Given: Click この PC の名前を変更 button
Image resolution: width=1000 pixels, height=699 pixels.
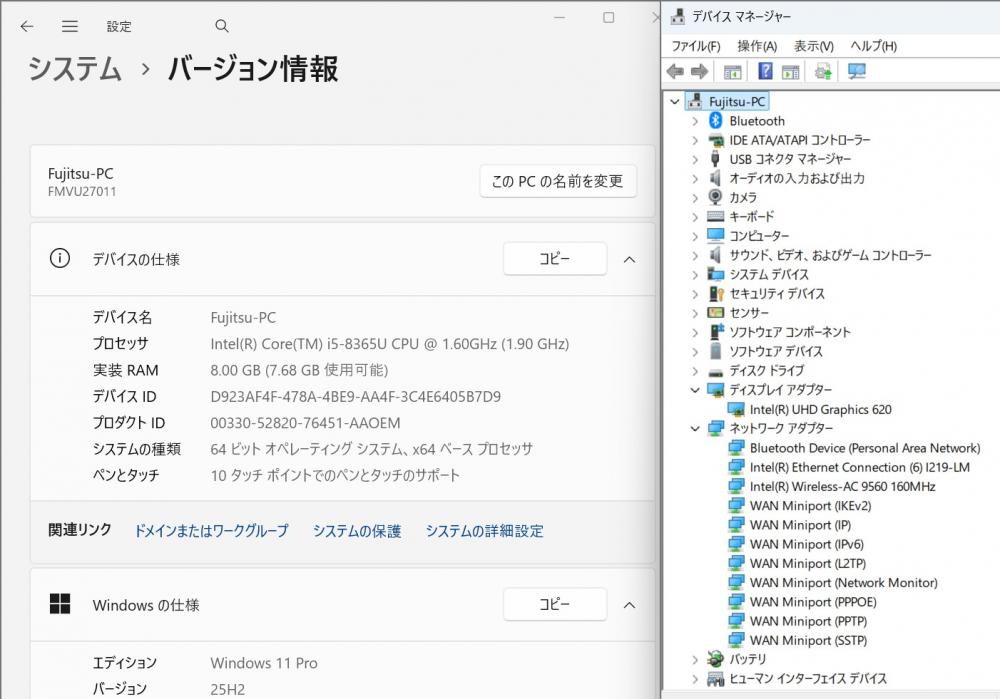Looking at the screenshot, I should (558, 181).
